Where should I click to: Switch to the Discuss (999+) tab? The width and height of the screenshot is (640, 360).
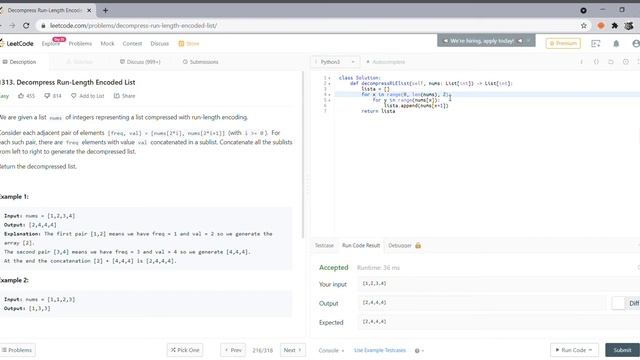[x=140, y=62]
